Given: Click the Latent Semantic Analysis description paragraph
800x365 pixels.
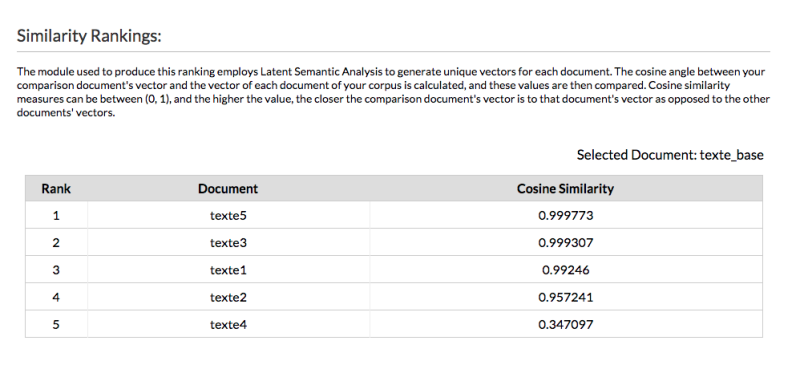Looking at the screenshot, I should click(393, 92).
